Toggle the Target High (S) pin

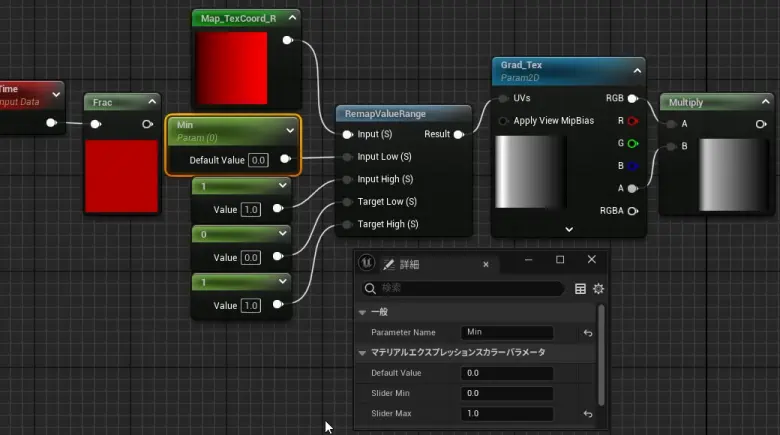pyautogui.click(x=347, y=224)
